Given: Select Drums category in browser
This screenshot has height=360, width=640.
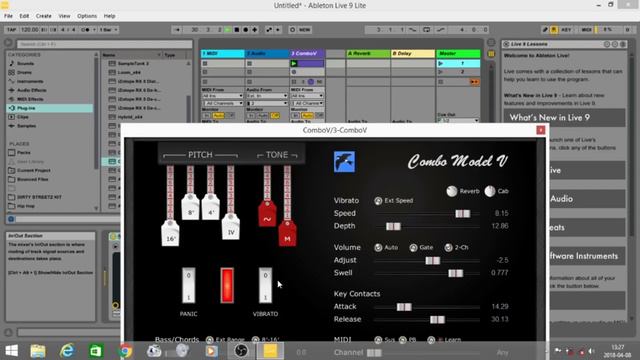Looking at the screenshot, I should (x=24, y=72).
